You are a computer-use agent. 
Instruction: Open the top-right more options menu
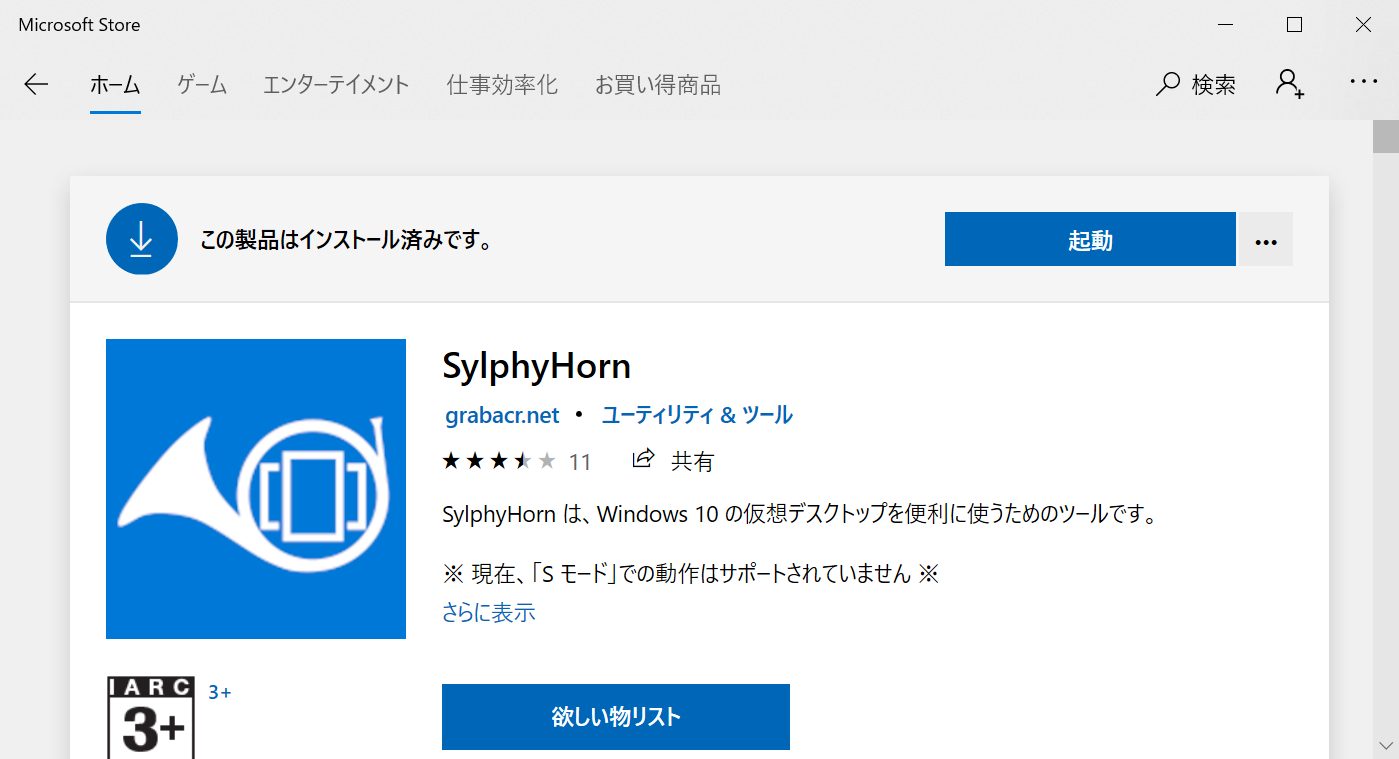coord(1364,82)
